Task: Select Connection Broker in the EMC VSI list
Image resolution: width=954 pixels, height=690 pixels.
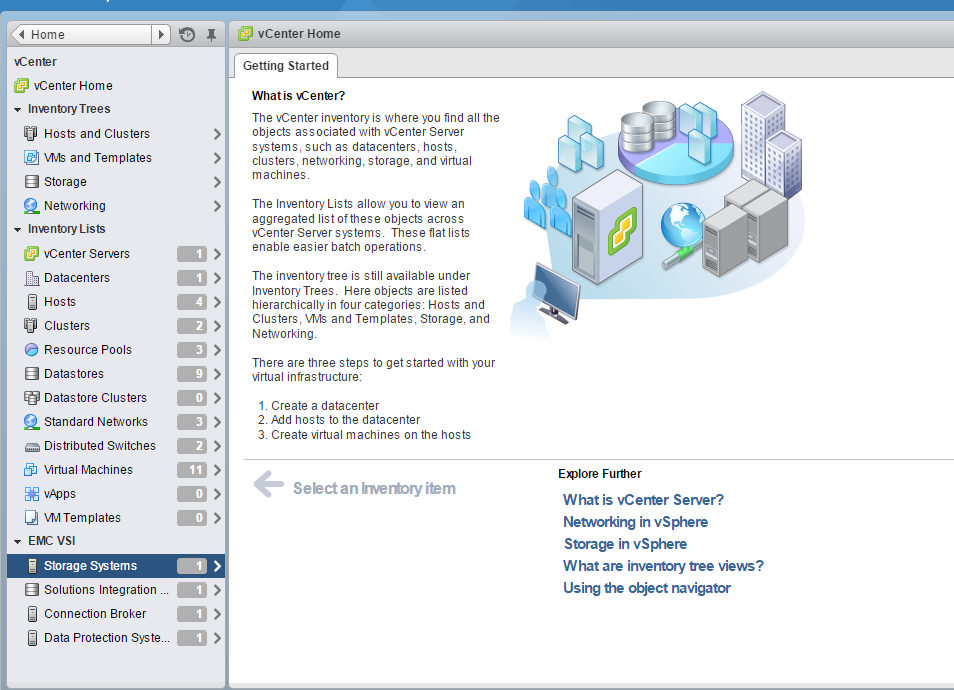Action: pos(95,614)
